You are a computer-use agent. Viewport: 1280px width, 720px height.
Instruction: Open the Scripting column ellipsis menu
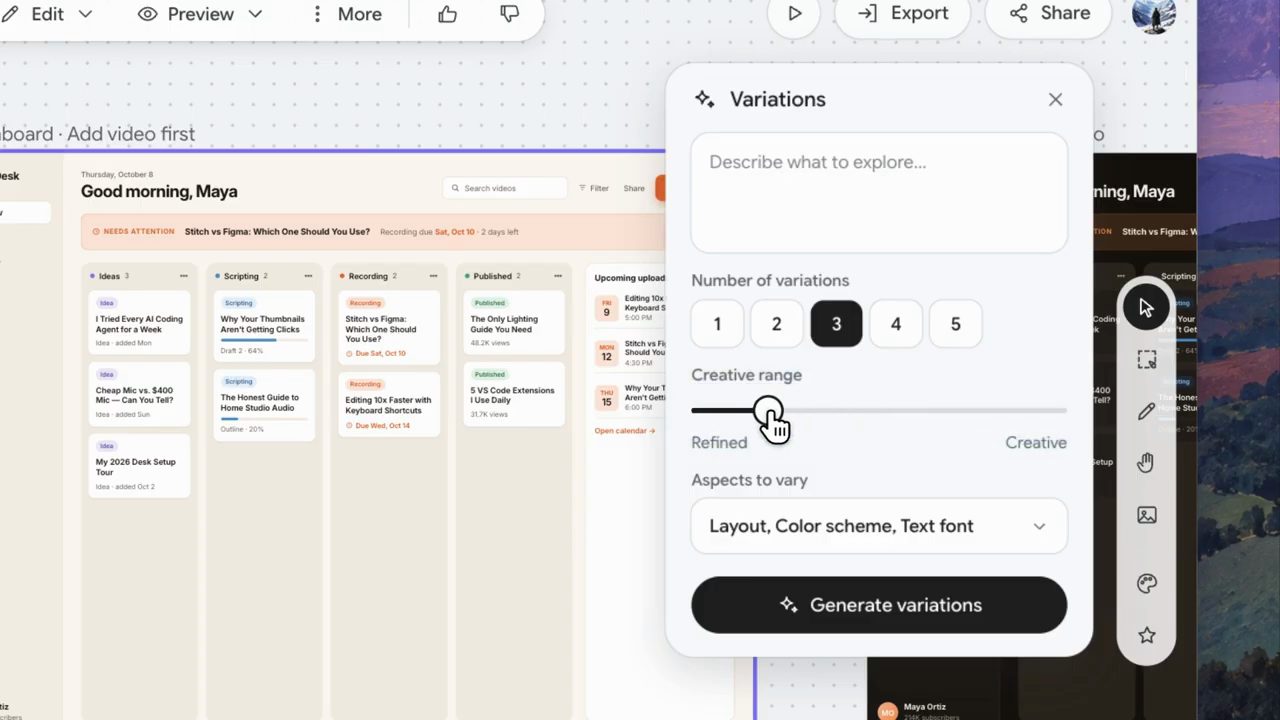coord(308,276)
